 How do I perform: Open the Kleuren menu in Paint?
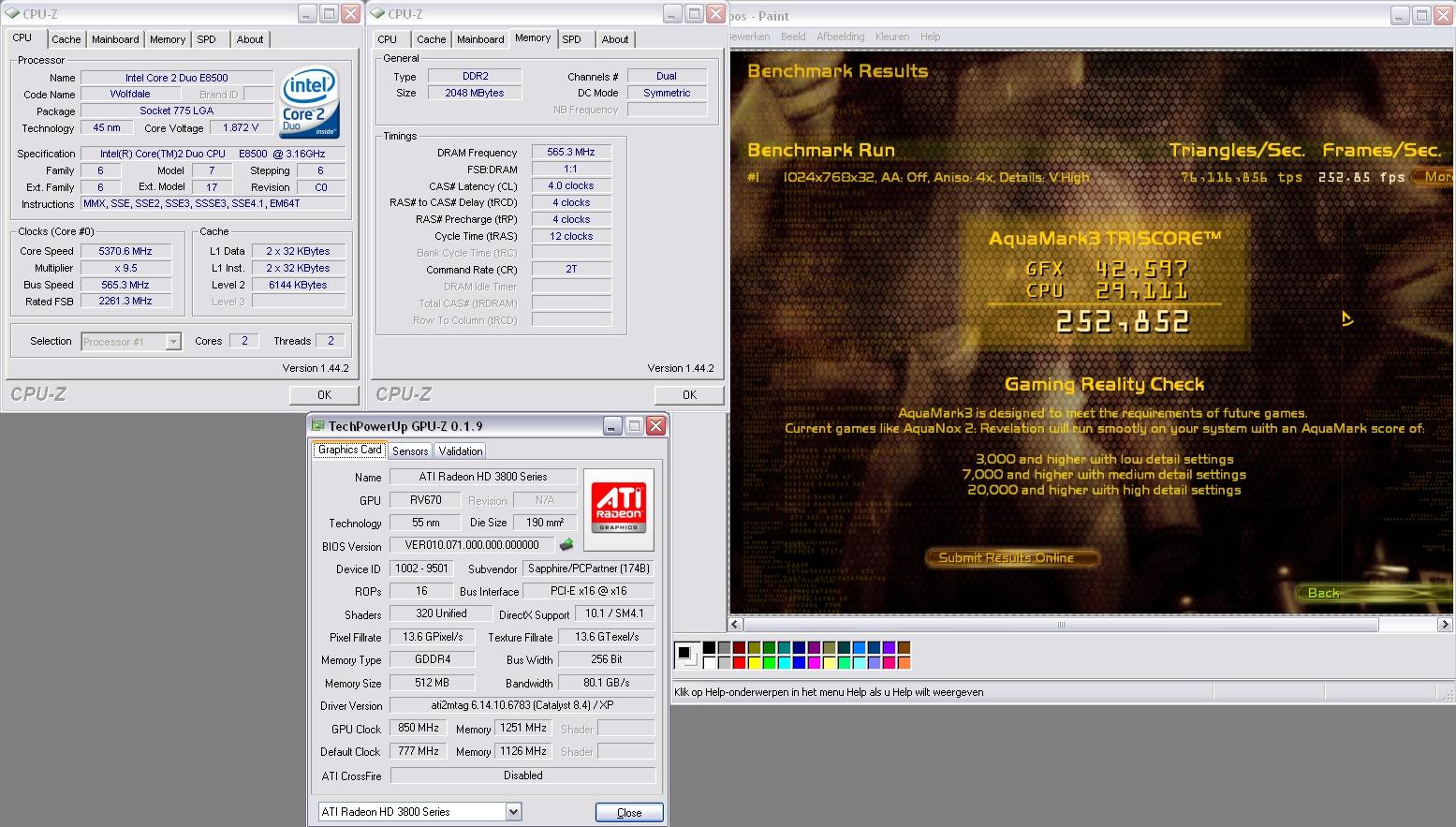click(892, 37)
